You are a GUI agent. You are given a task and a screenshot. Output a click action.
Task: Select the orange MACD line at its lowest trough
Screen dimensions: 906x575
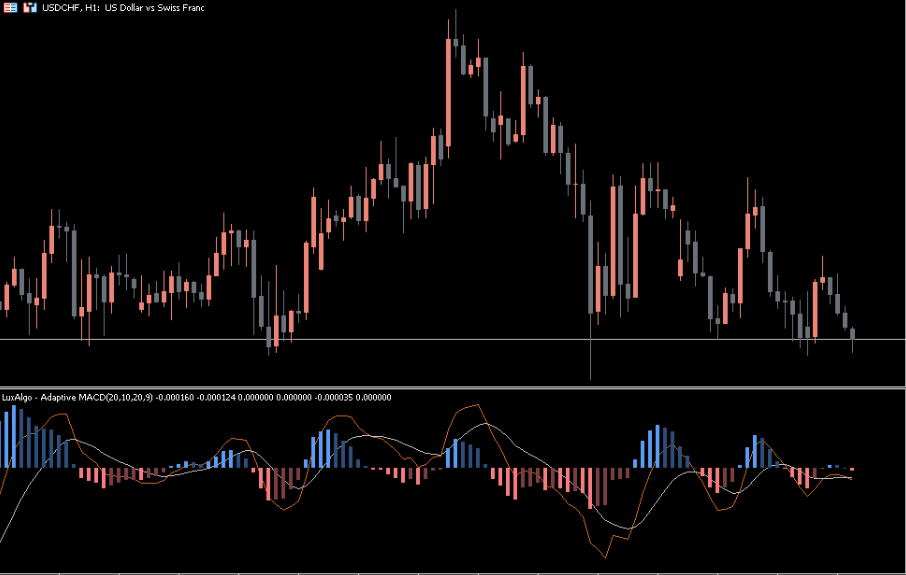coord(606,557)
